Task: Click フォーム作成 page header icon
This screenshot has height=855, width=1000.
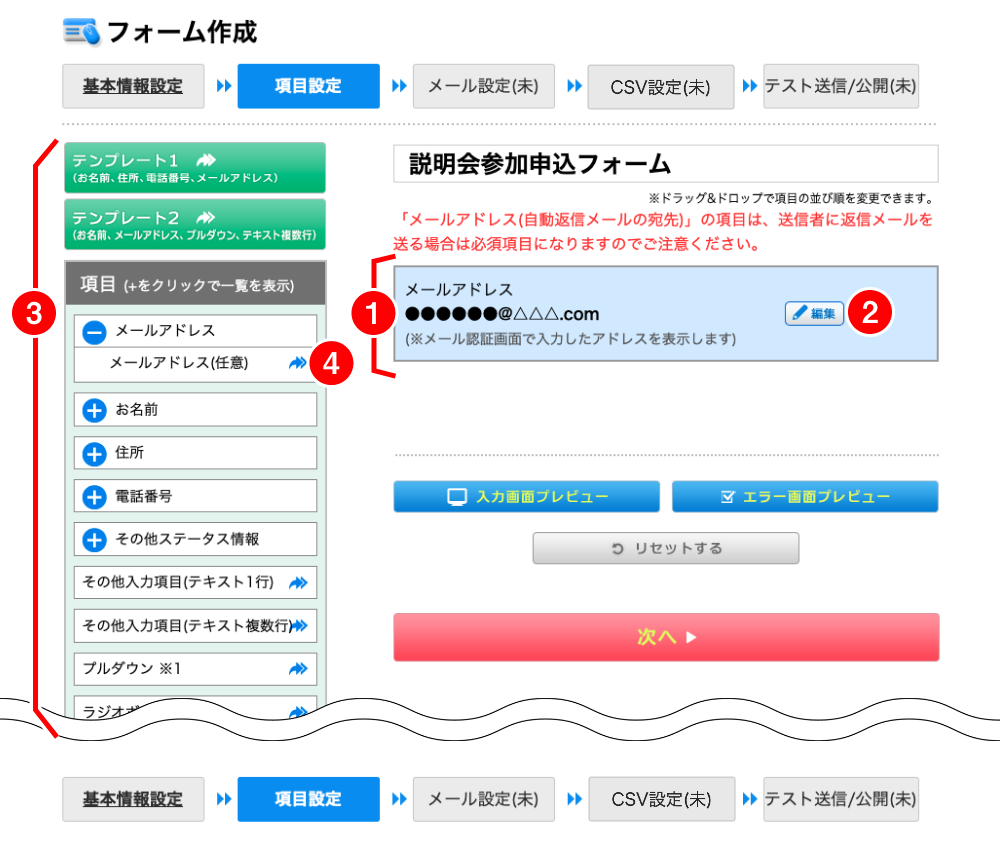Action: click(x=82, y=32)
